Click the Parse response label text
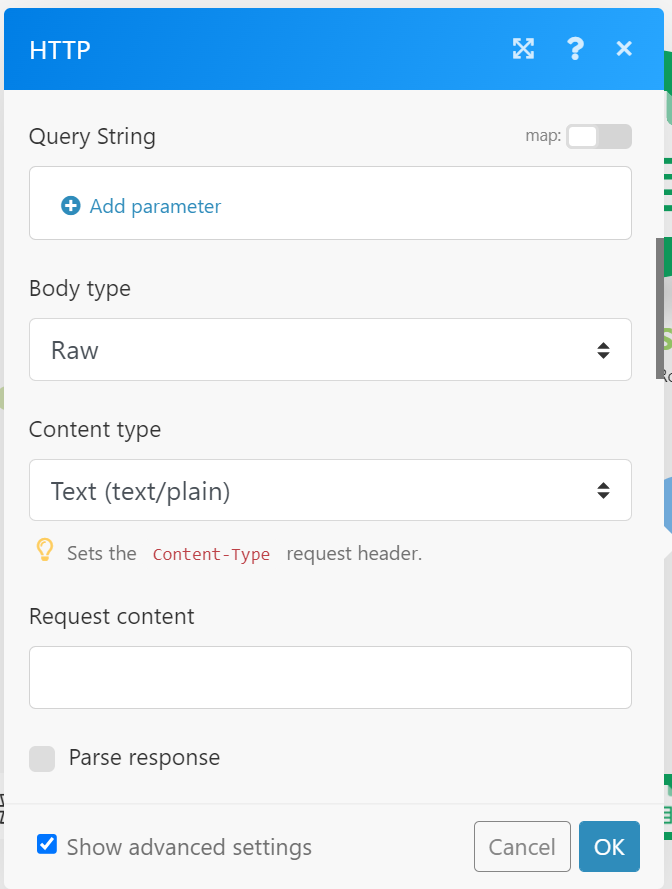The height and width of the screenshot is (889, 672). point(144,757)
